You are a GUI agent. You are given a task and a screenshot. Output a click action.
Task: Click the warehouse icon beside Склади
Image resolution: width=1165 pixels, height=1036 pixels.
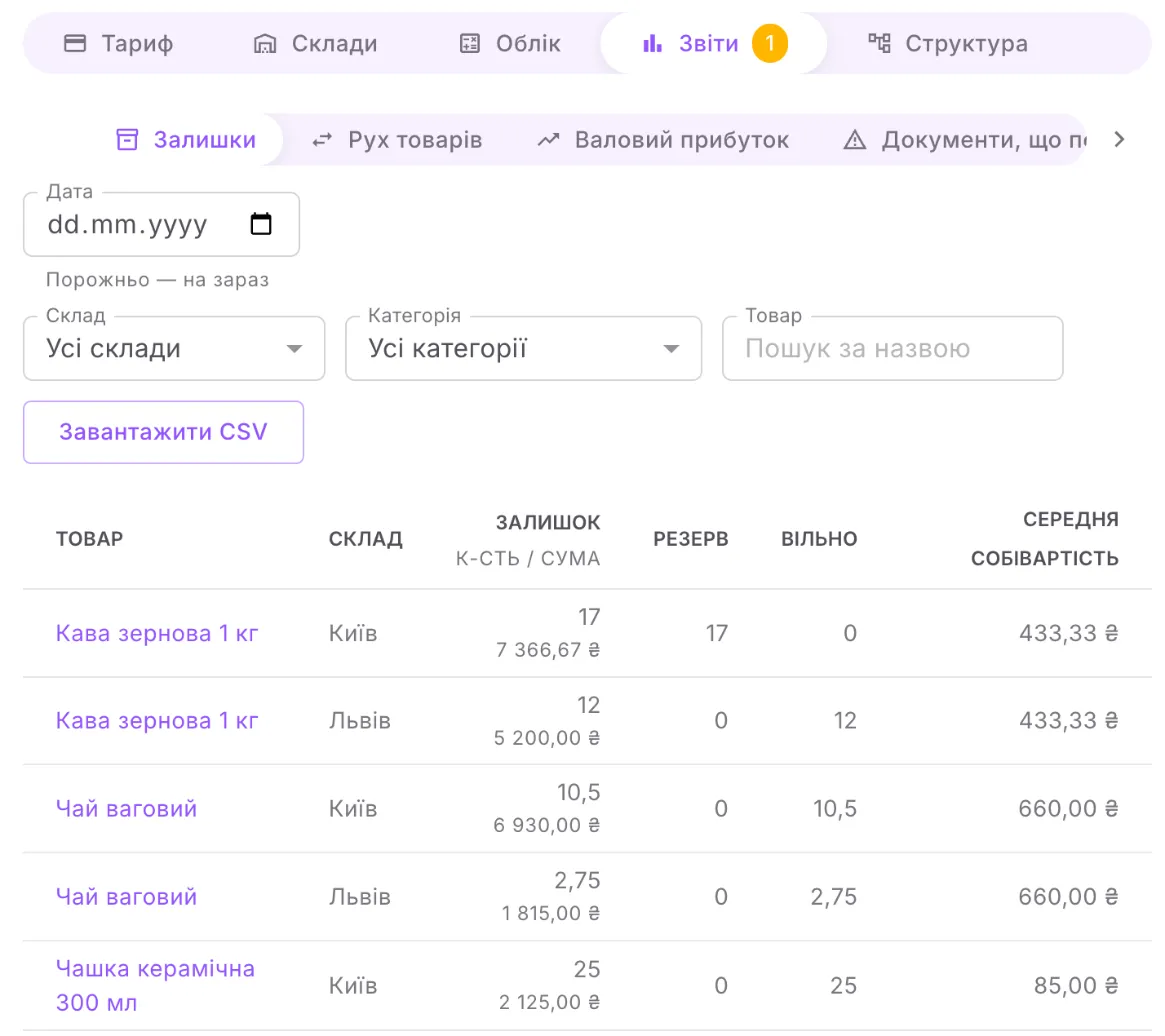click(x=265, y=44)
